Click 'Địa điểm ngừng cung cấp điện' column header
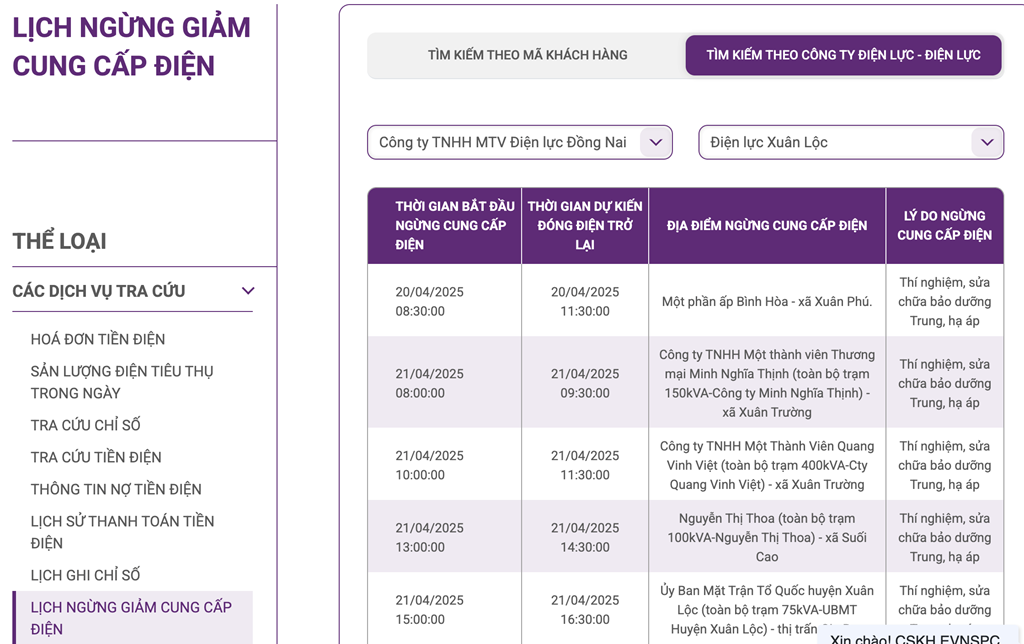 pos(767,225)
